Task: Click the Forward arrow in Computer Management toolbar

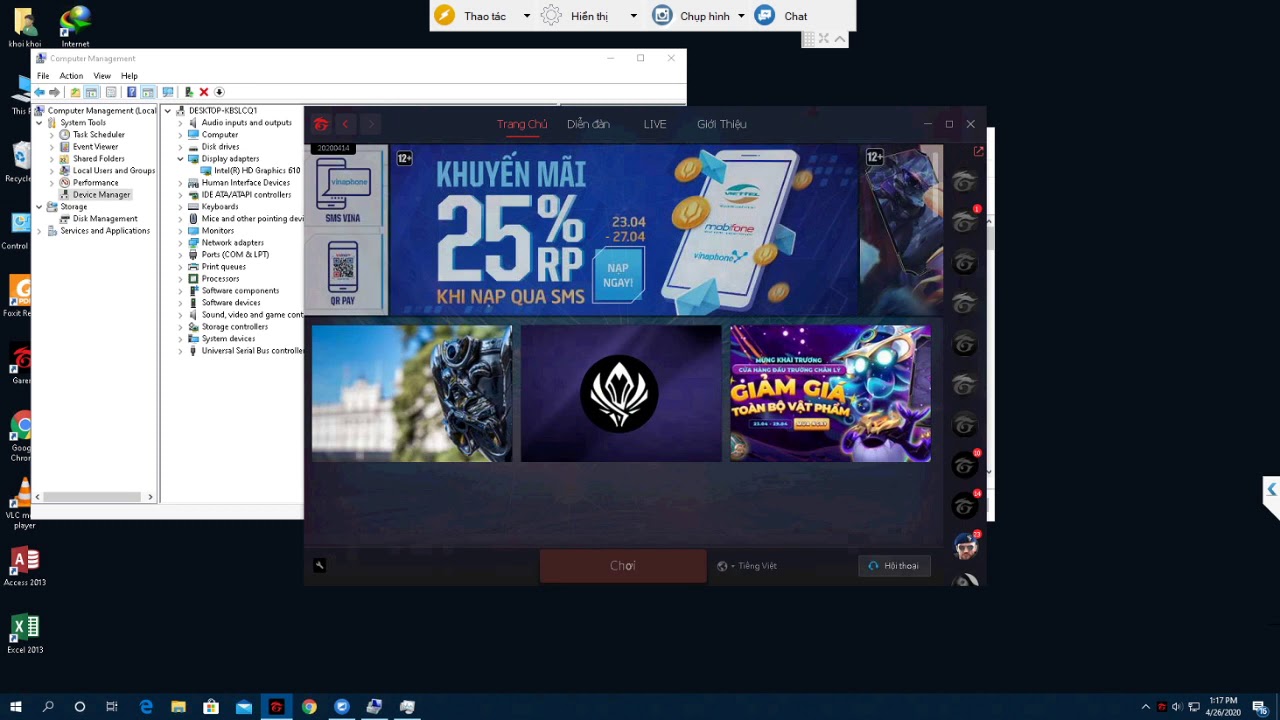Action: (x=54, y=92)
